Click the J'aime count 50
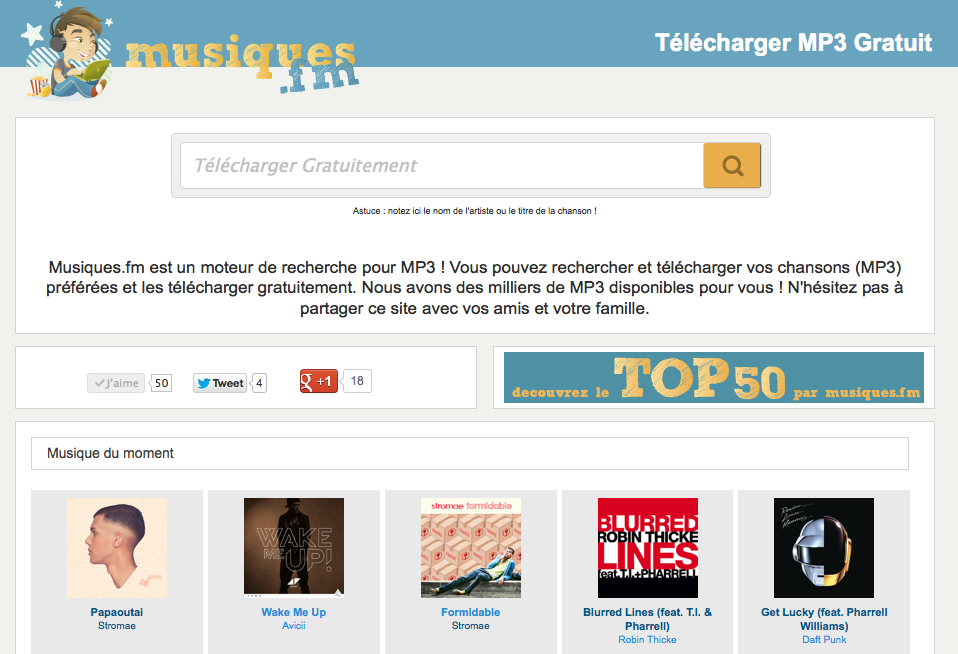Image resolution: width=958 pixels, height=654 pixels. (161, 383)
